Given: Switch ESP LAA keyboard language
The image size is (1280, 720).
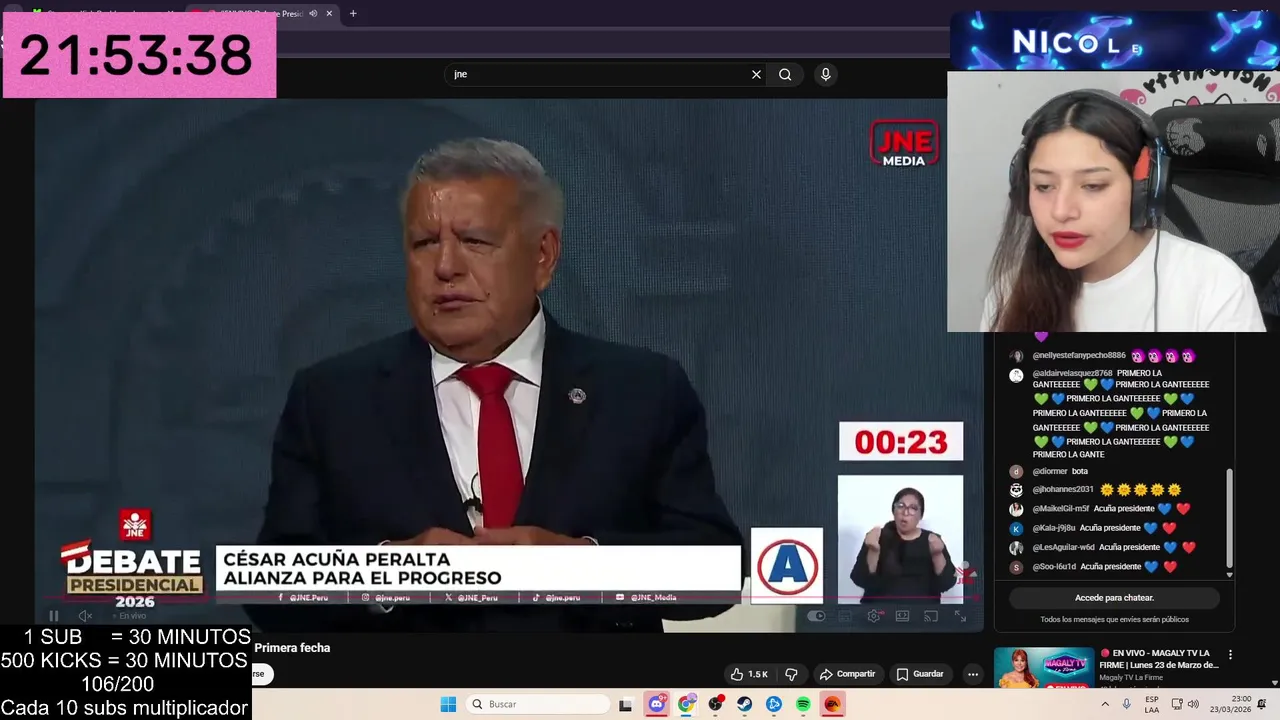Looking at the screenshot, I should (1152, 704).
